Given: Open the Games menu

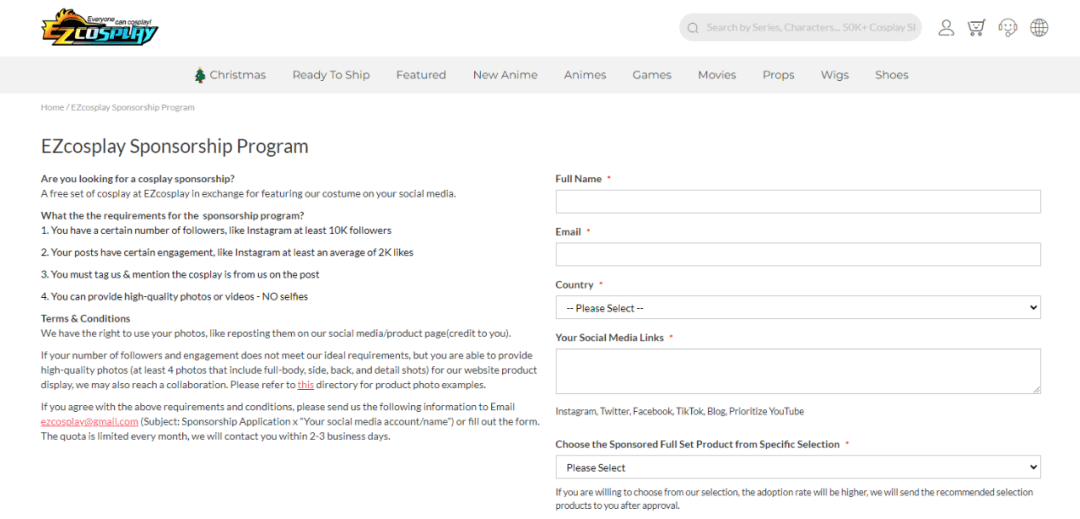Looking at the screenshot, I should click(652, 75).
